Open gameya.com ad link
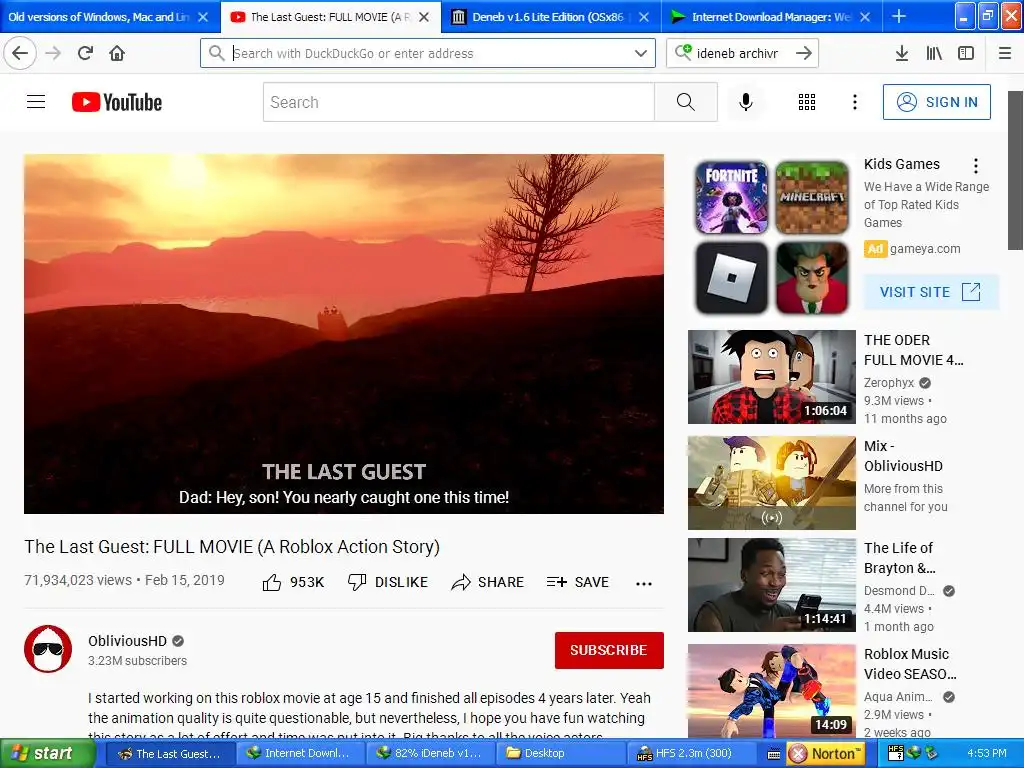Screen dimensions: 1024x768 [925, 249]
